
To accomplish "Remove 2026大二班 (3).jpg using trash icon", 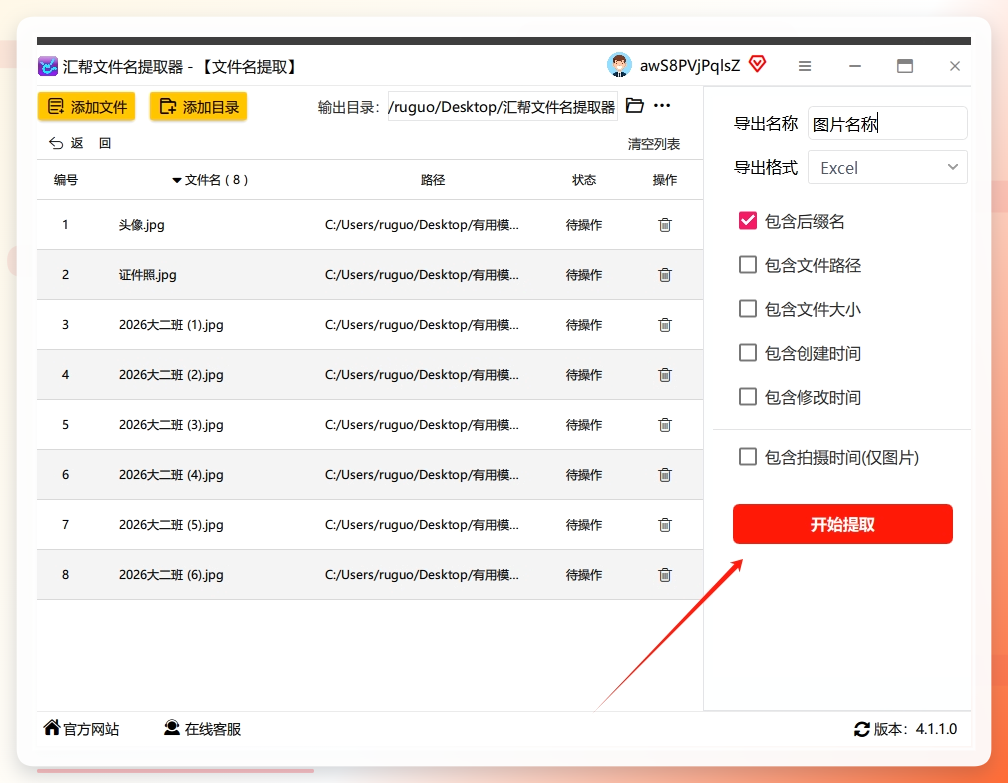I will [x=665, y=425].
